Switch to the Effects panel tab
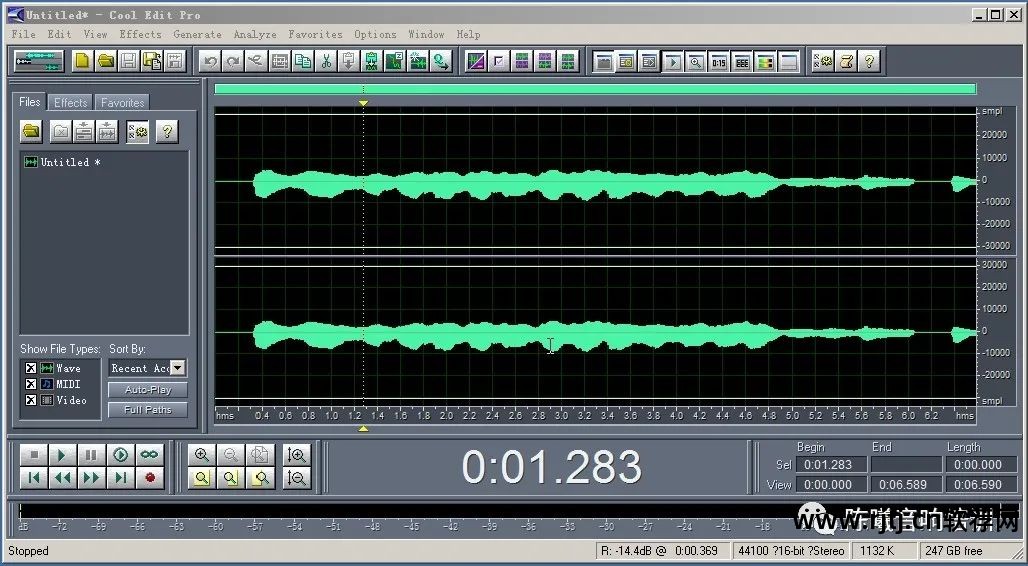 click(x=70, y=102)
